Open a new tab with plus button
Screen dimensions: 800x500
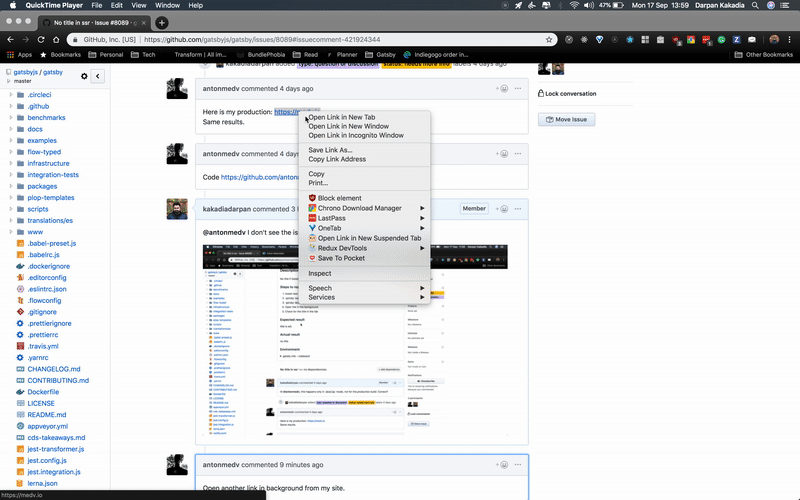tap(162, 22)
